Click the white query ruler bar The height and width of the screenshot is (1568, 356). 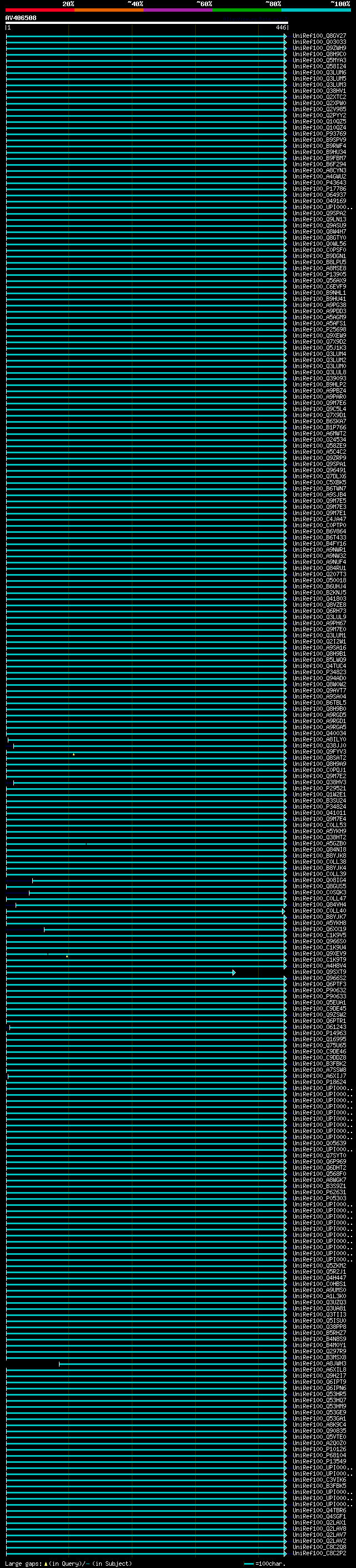147,22
